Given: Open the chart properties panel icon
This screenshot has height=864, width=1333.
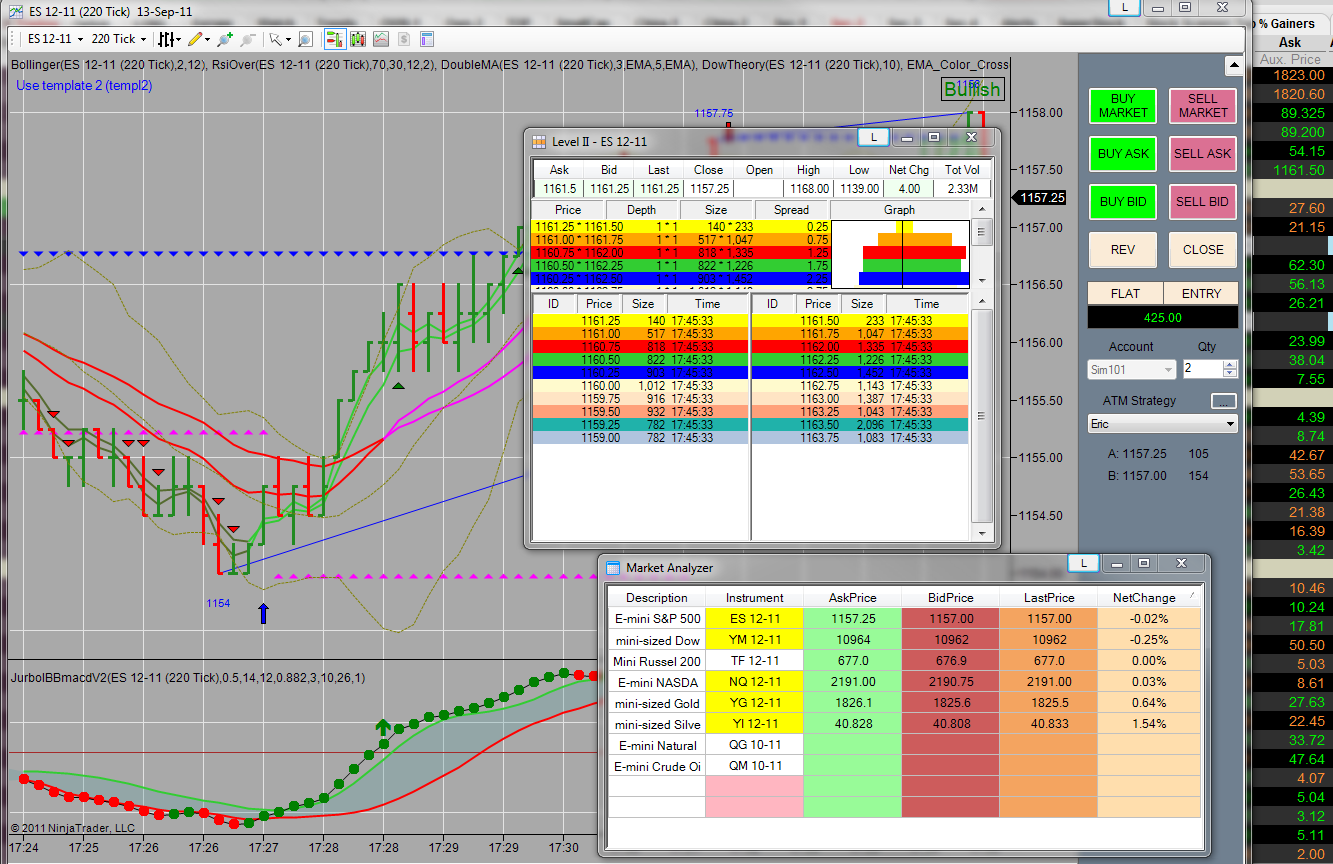Looking at the screenshot, I should pyautogui.click(x=426, y=39).
